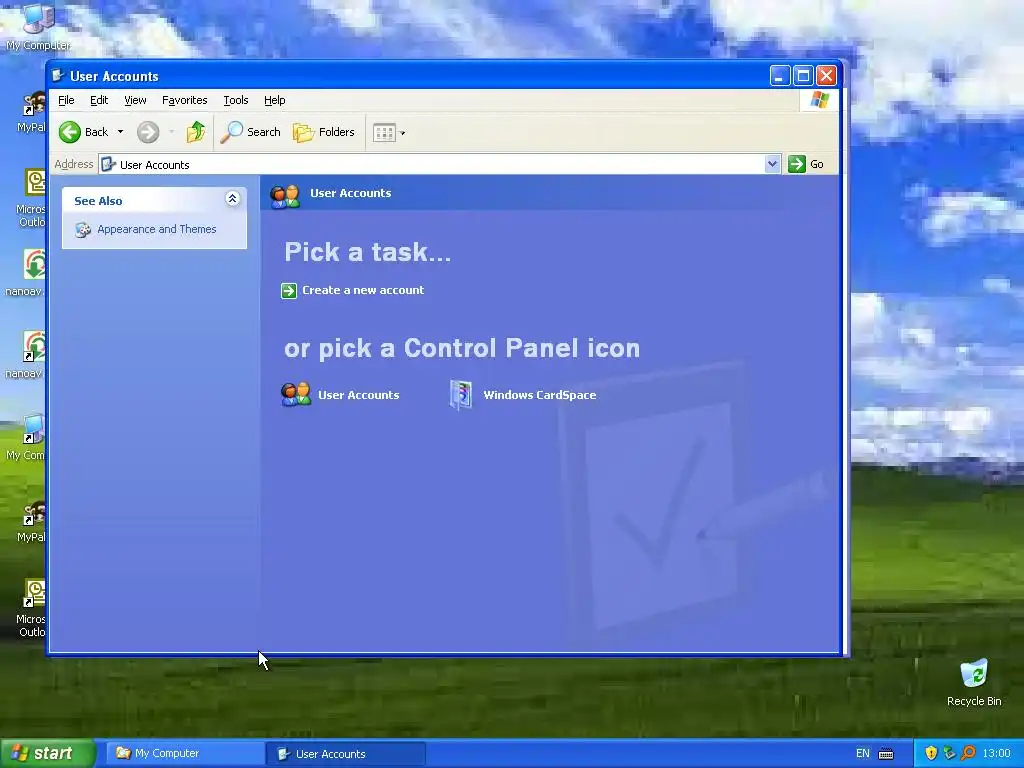This screenshot has height=768, width=1024.
Task: Toggle the Folders pane button
Action: [x=323, y=132]
